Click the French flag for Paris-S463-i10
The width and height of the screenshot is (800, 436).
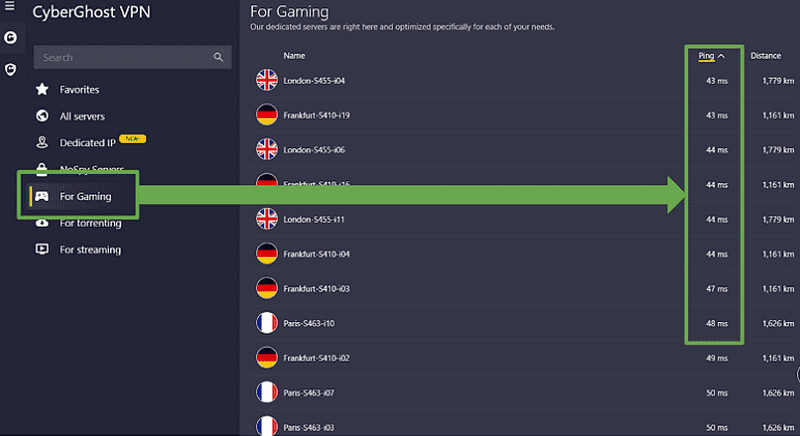click(x=267, y=323)
